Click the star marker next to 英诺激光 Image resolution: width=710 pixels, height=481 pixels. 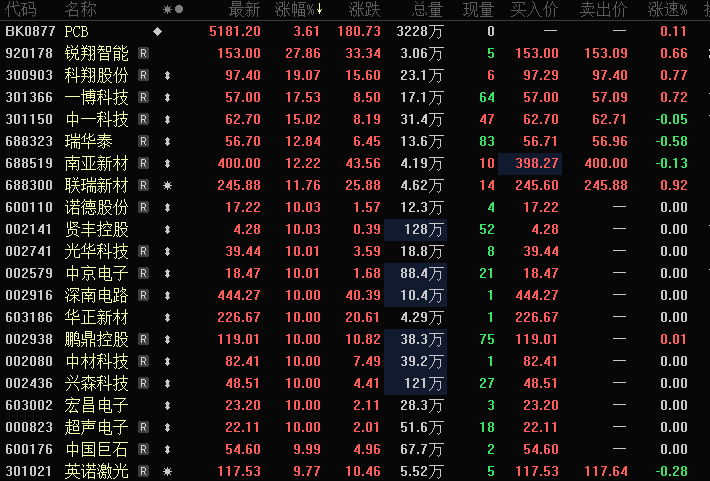(x=168, y=471)
